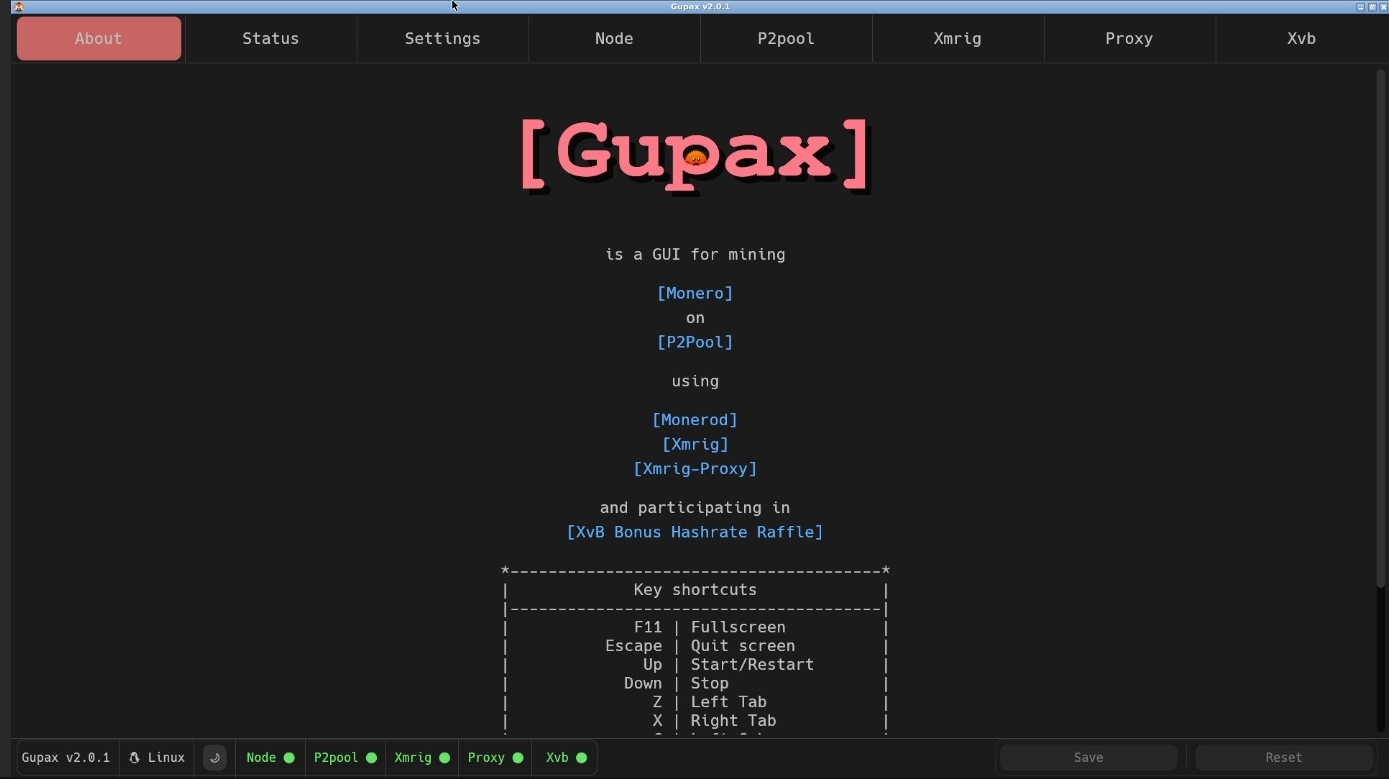Click the 'is a GUI for mining' text
This screenshot has height=779, width=1389.
[x=695, y=254]
